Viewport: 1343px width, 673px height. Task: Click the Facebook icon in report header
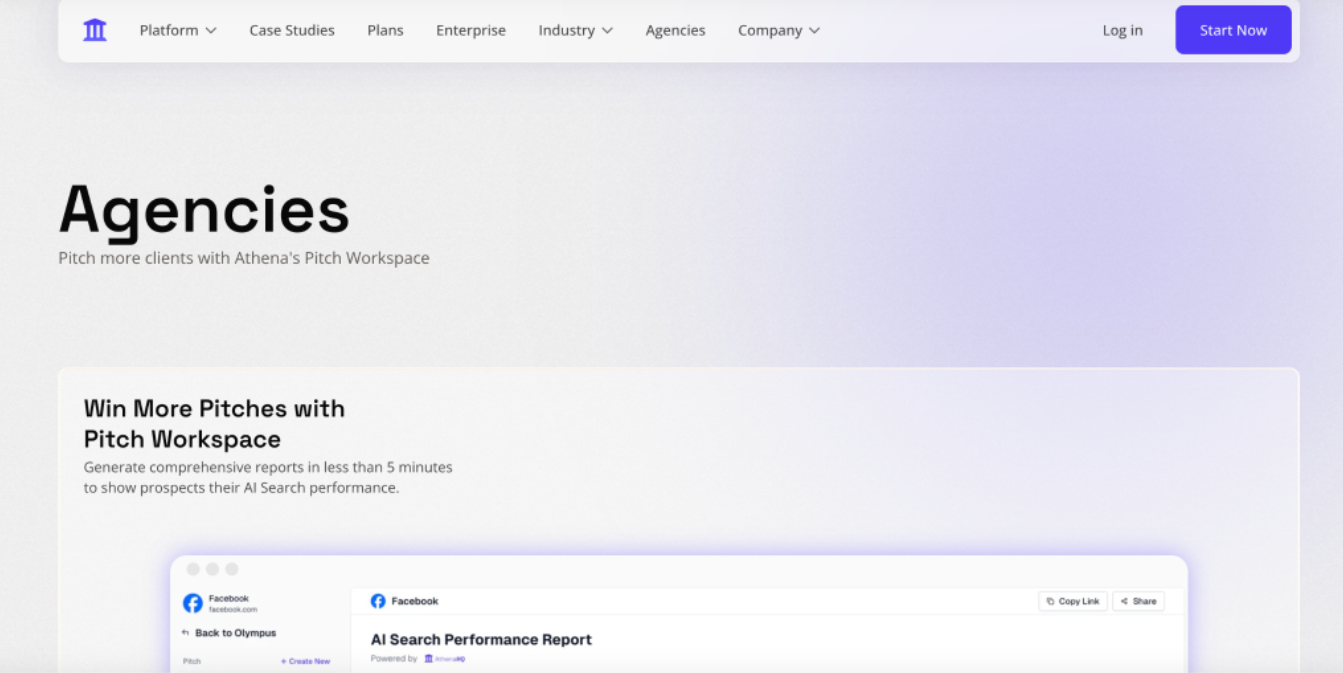378,601
